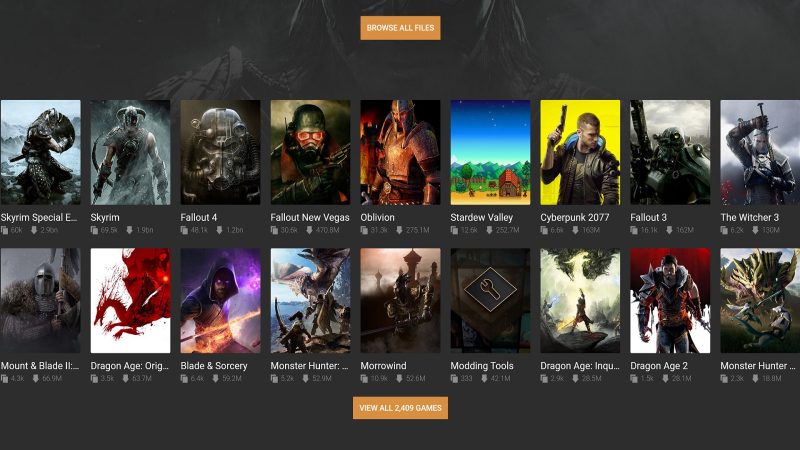Click the download arrow icon under Fallout 4
The width and height of the screenshot is (800, 450).
point(219,230)
